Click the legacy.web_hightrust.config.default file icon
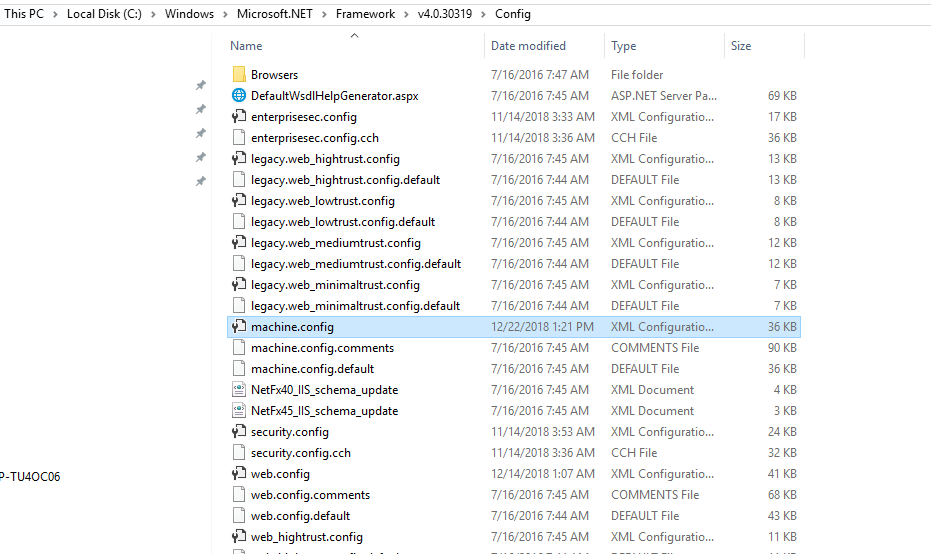 coord(239,179)
